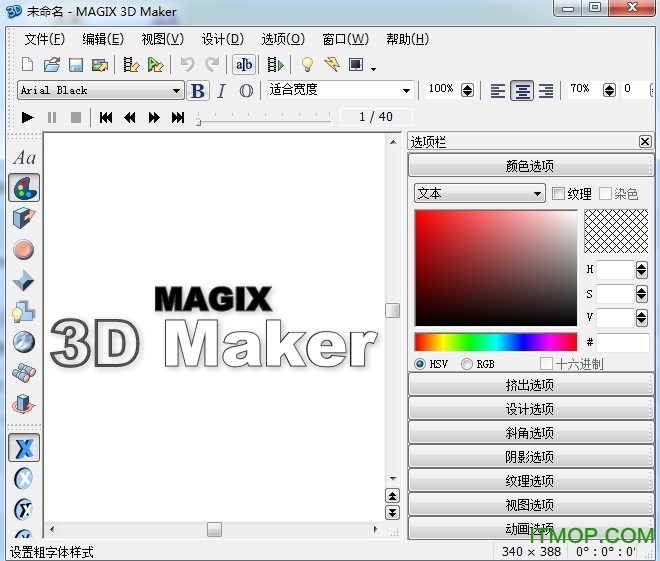Click the redo arrow icon
Viewport: 660px width, 561px height.
[x=212, y=64]
